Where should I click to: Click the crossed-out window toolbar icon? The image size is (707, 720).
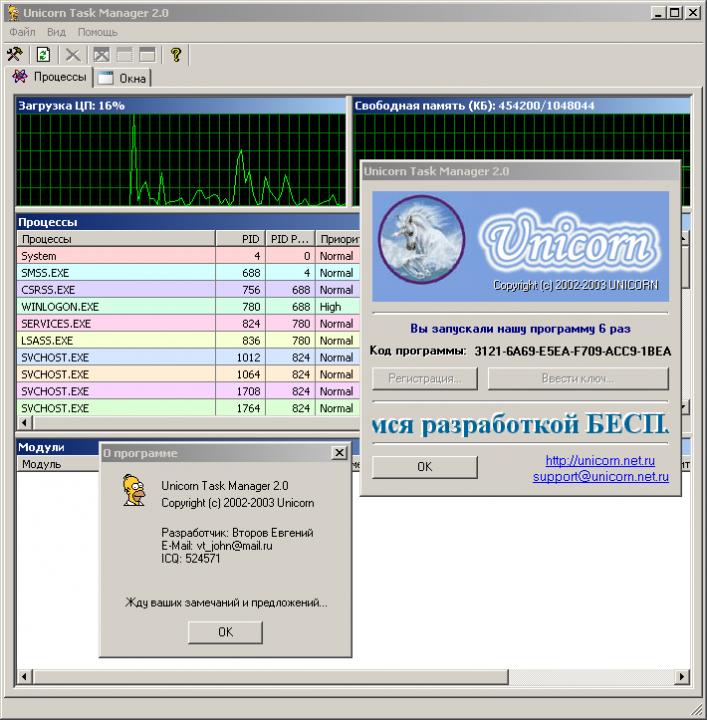[101, 54]
